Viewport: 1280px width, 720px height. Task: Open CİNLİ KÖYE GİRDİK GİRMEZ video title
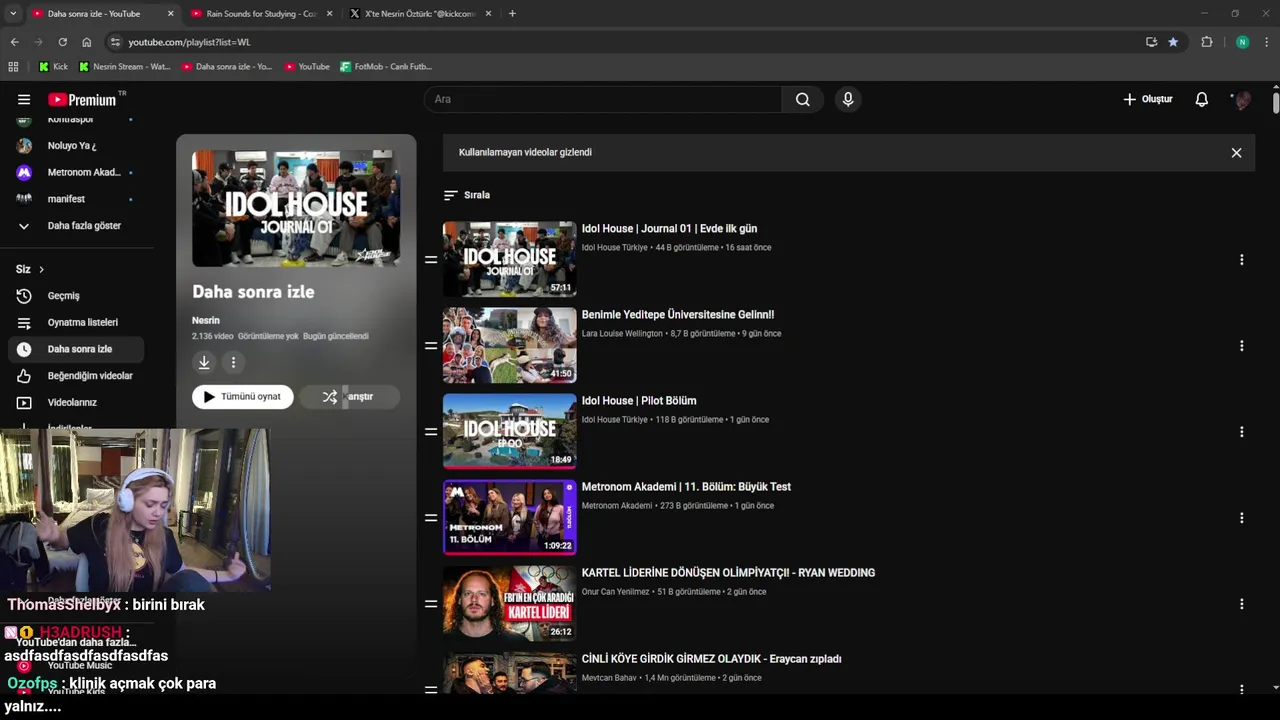coord(711,659)
